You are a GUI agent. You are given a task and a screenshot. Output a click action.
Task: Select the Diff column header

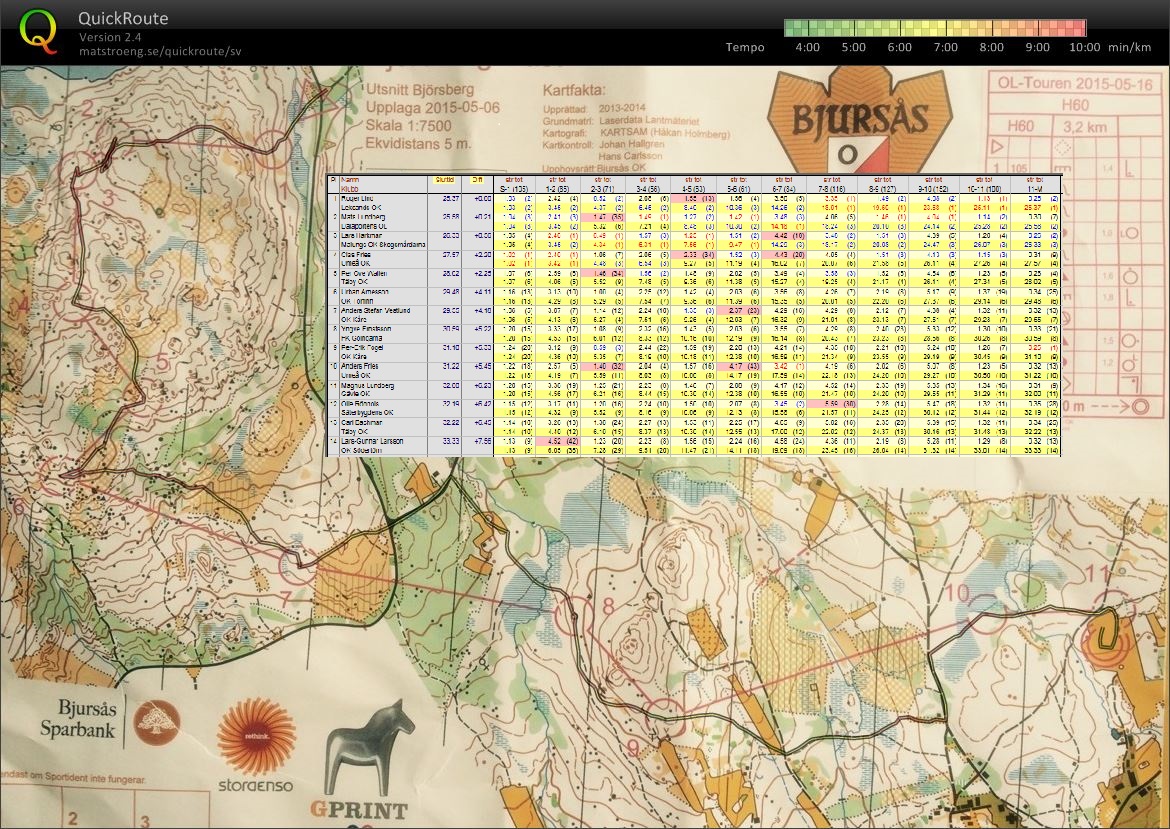[477, 180]
